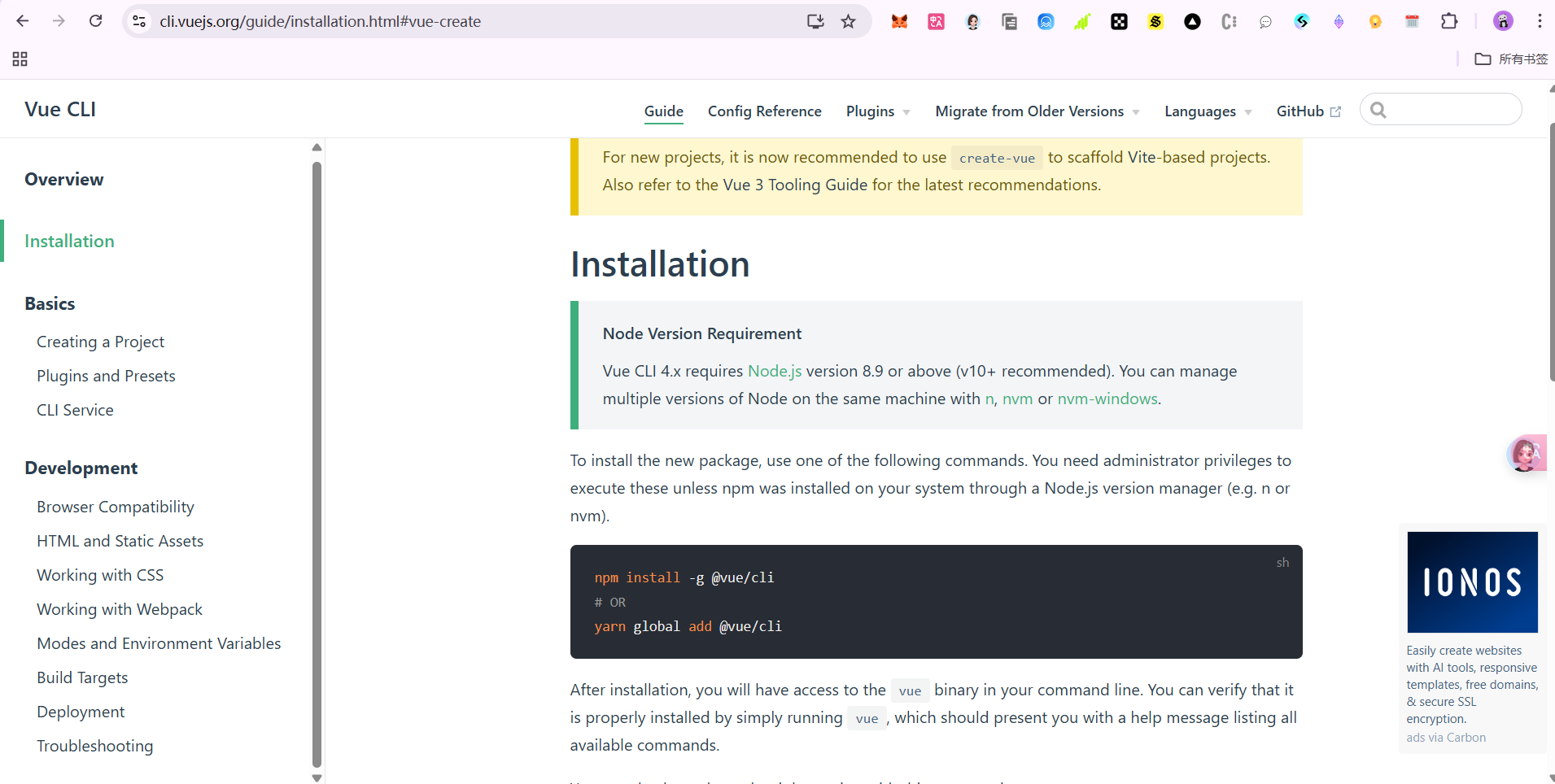Click the floating avatar assistant icon
The width and height of the screenshot is (1555, 784).
[1526, 454]
